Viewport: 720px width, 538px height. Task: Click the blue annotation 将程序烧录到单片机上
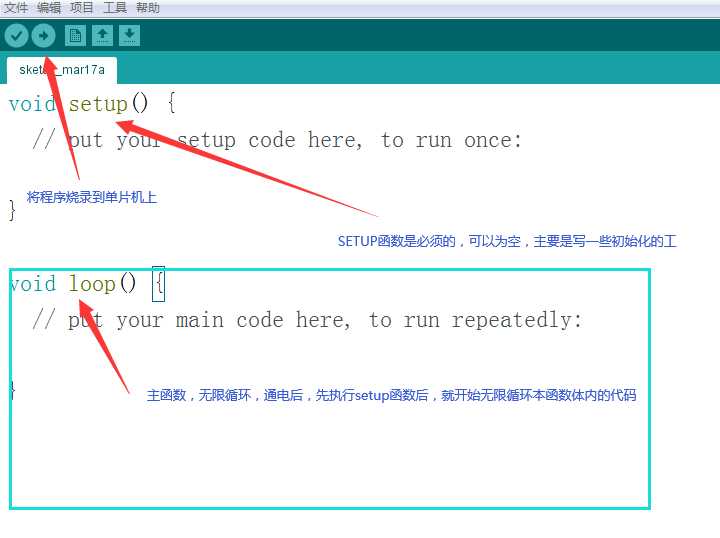[x=91, y=197]
